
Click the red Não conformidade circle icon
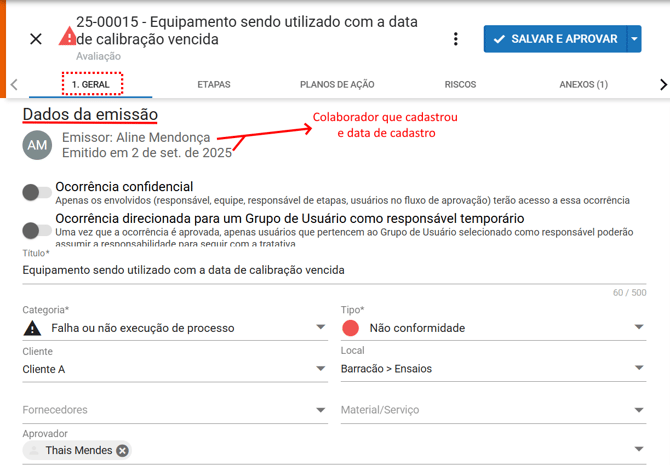(x=351, y=328)
